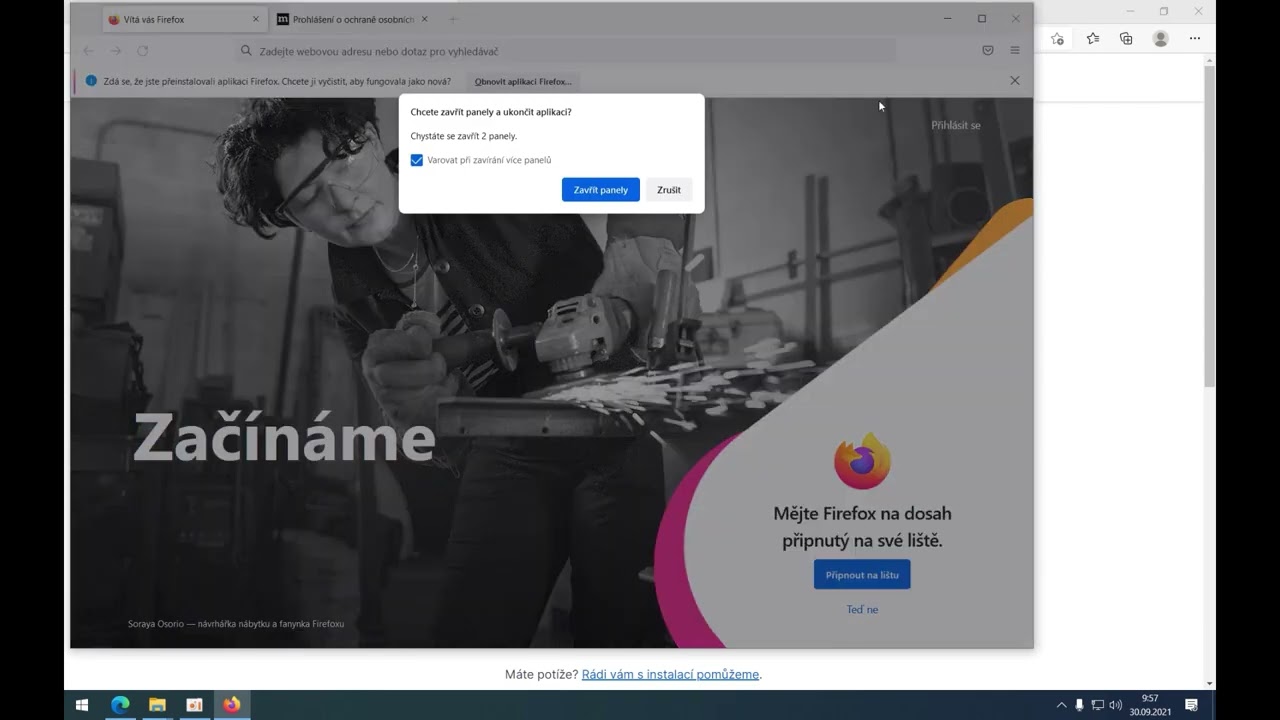Click the info icon in the reinstall notification bar
Screen dimensions: 1280x720
point(91,81)
